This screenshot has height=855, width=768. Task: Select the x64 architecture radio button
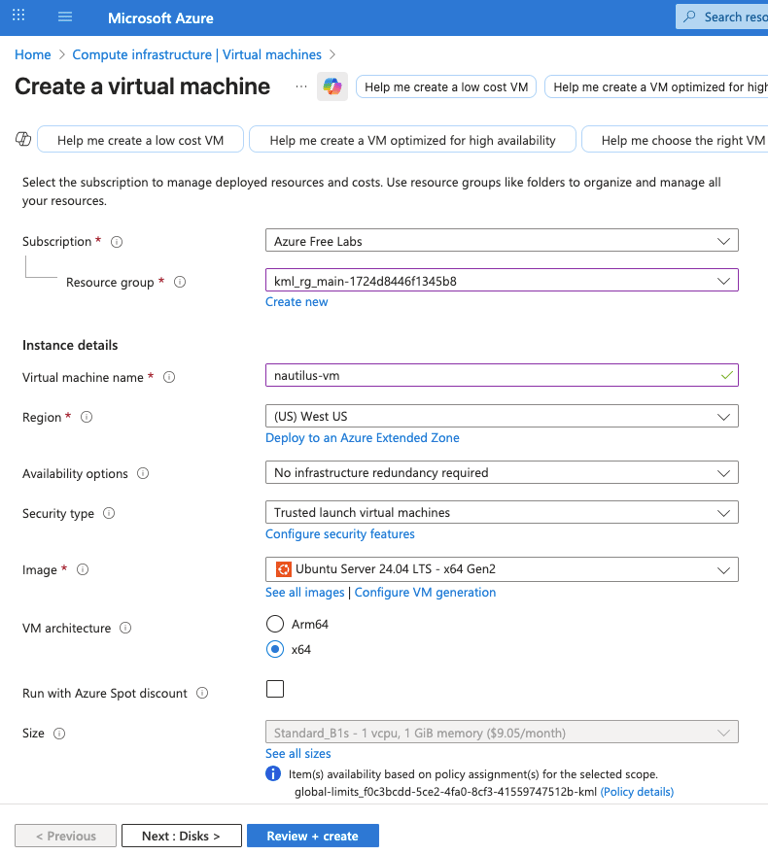tap(275, 649)
